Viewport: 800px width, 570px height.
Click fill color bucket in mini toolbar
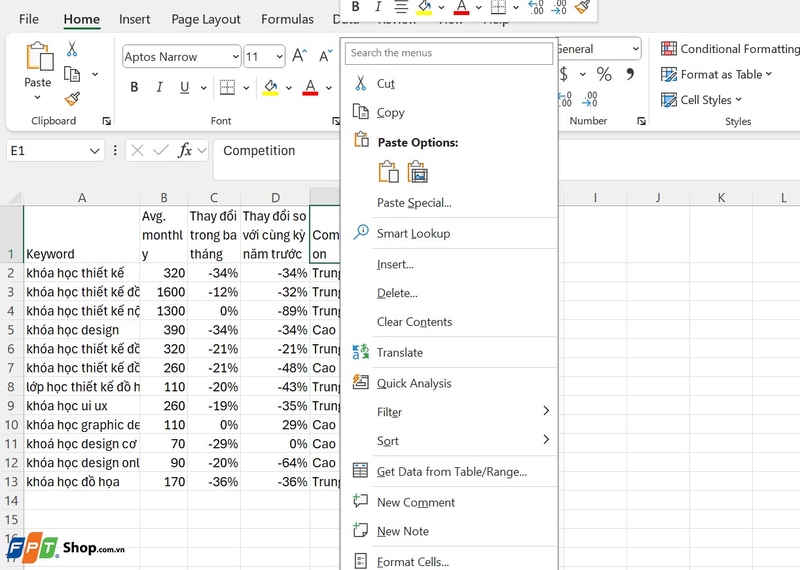[x=424, y=7]
